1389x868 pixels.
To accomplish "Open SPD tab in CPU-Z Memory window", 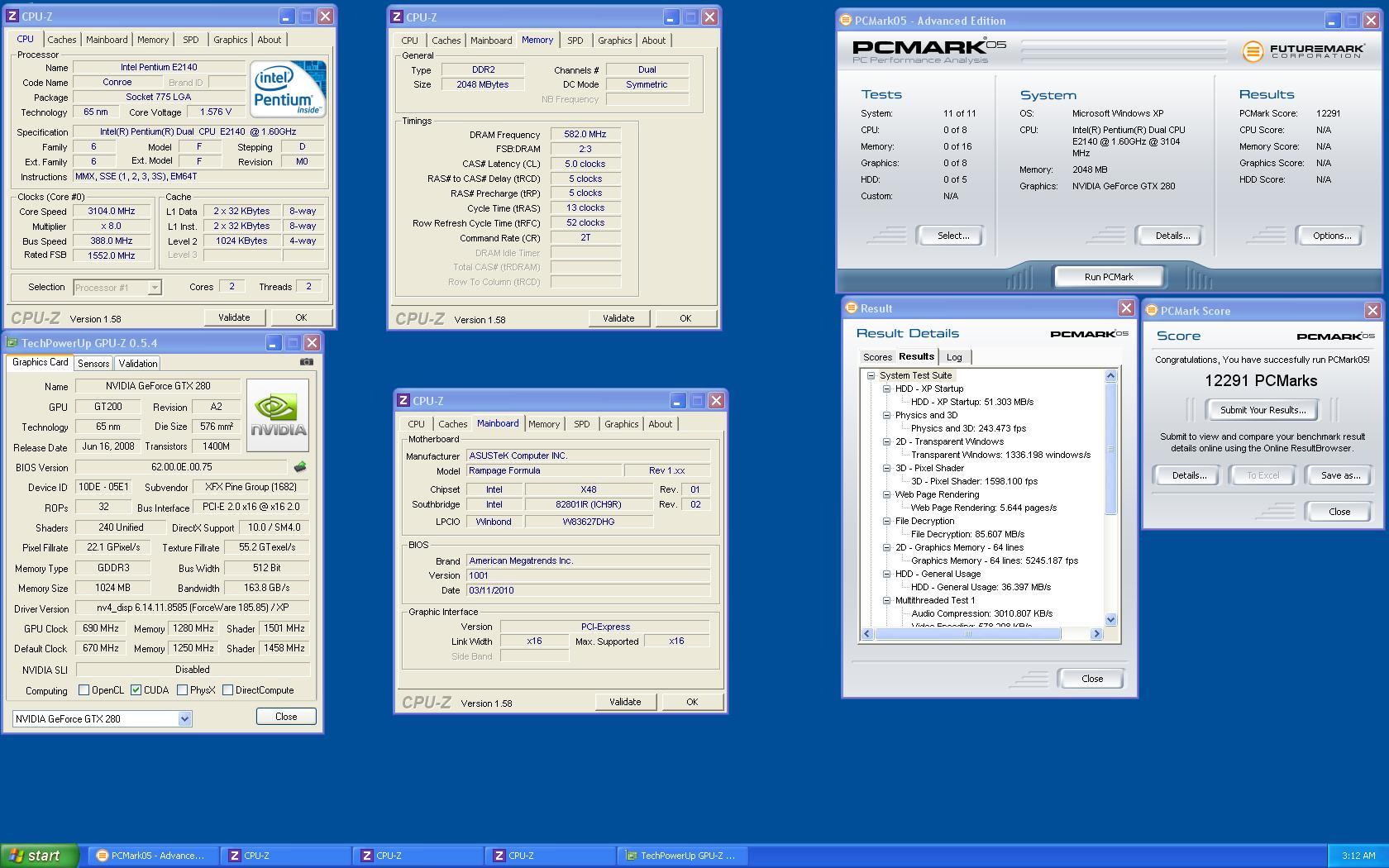I will pos(575,41).
